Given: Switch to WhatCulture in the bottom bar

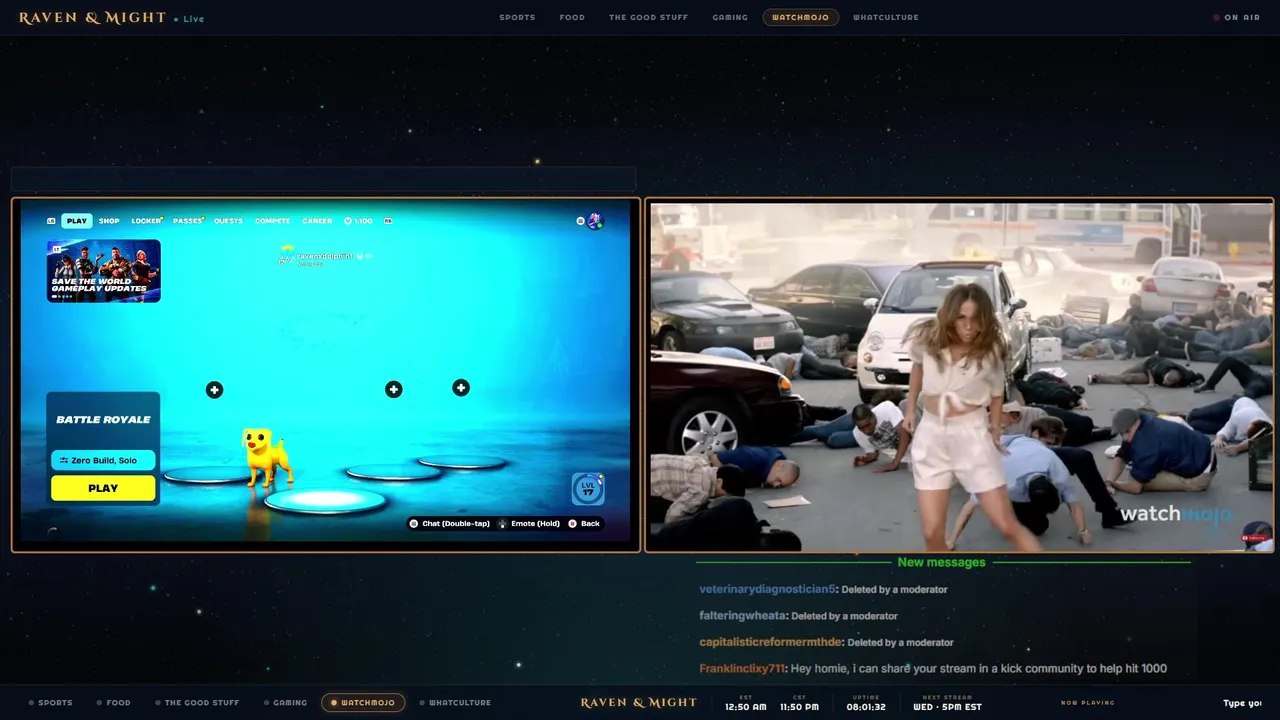Looking at the screenshot, I should (x=455, y=703).
